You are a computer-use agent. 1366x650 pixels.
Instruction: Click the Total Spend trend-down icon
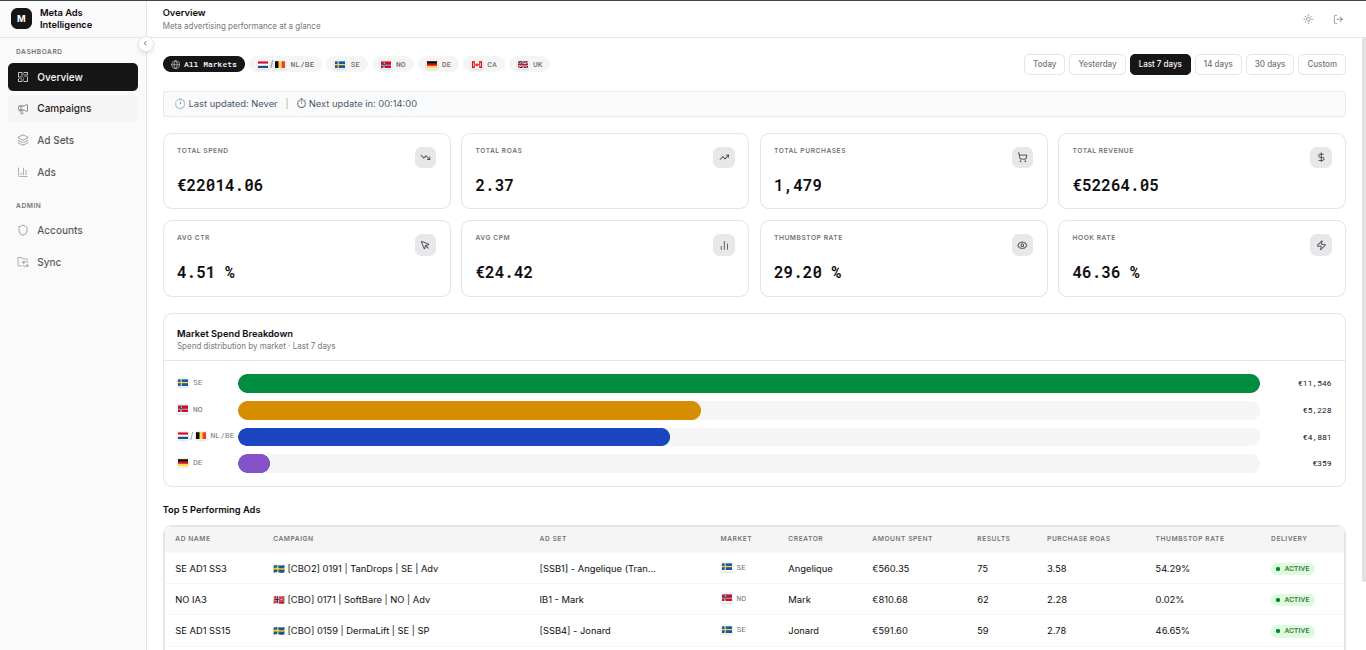[425, 157]
